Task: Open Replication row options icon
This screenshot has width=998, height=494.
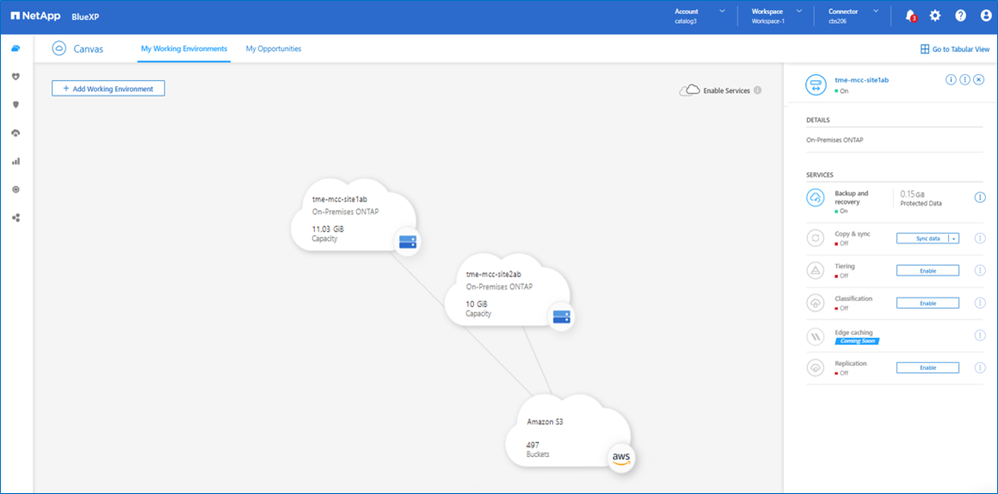Action: [980, 368]
